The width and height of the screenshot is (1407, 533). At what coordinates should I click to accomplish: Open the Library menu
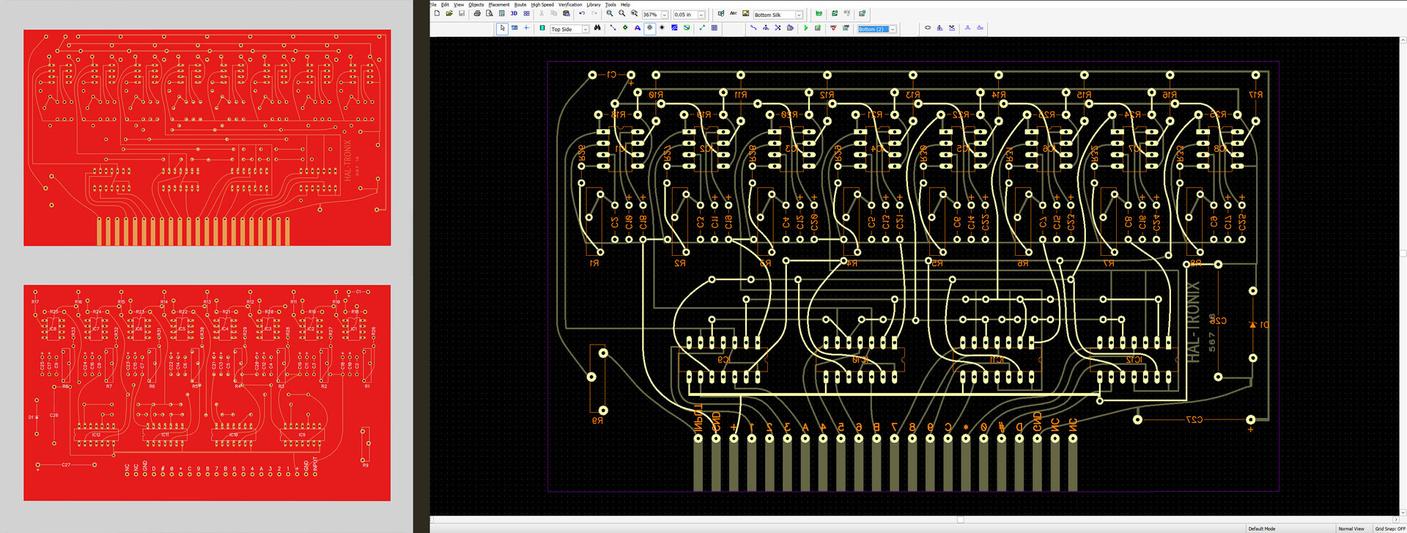pos(594,4)
